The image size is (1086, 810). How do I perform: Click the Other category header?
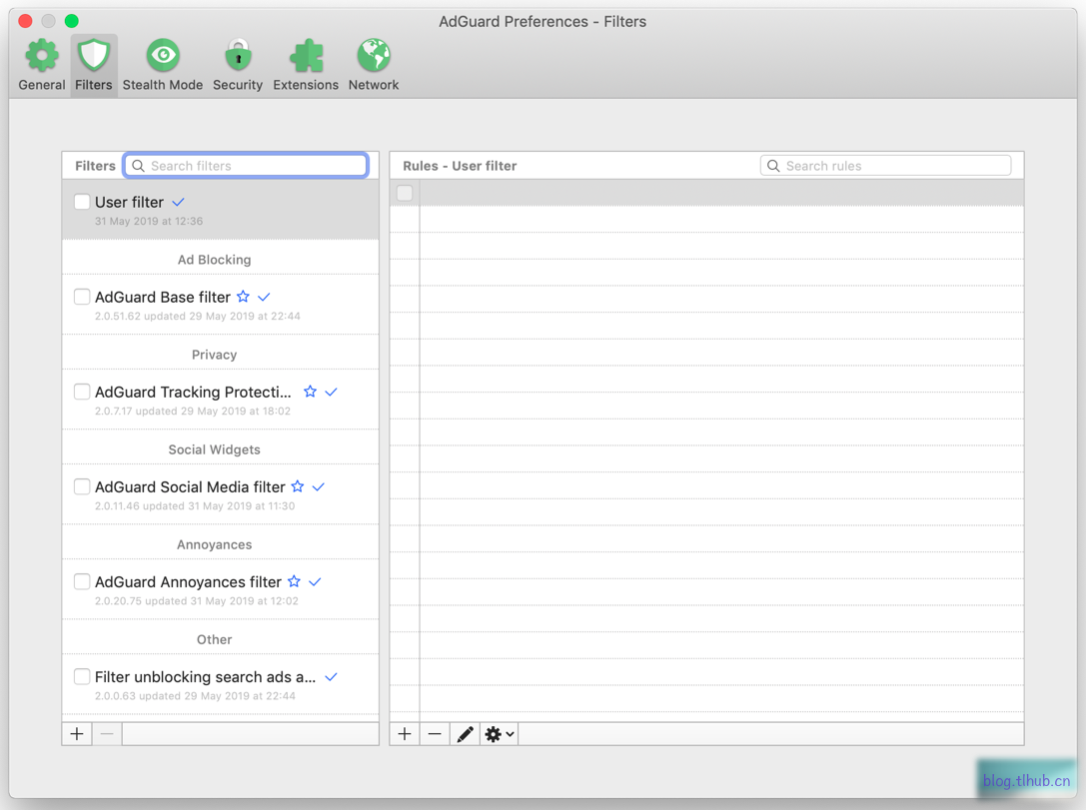[214, 639]
